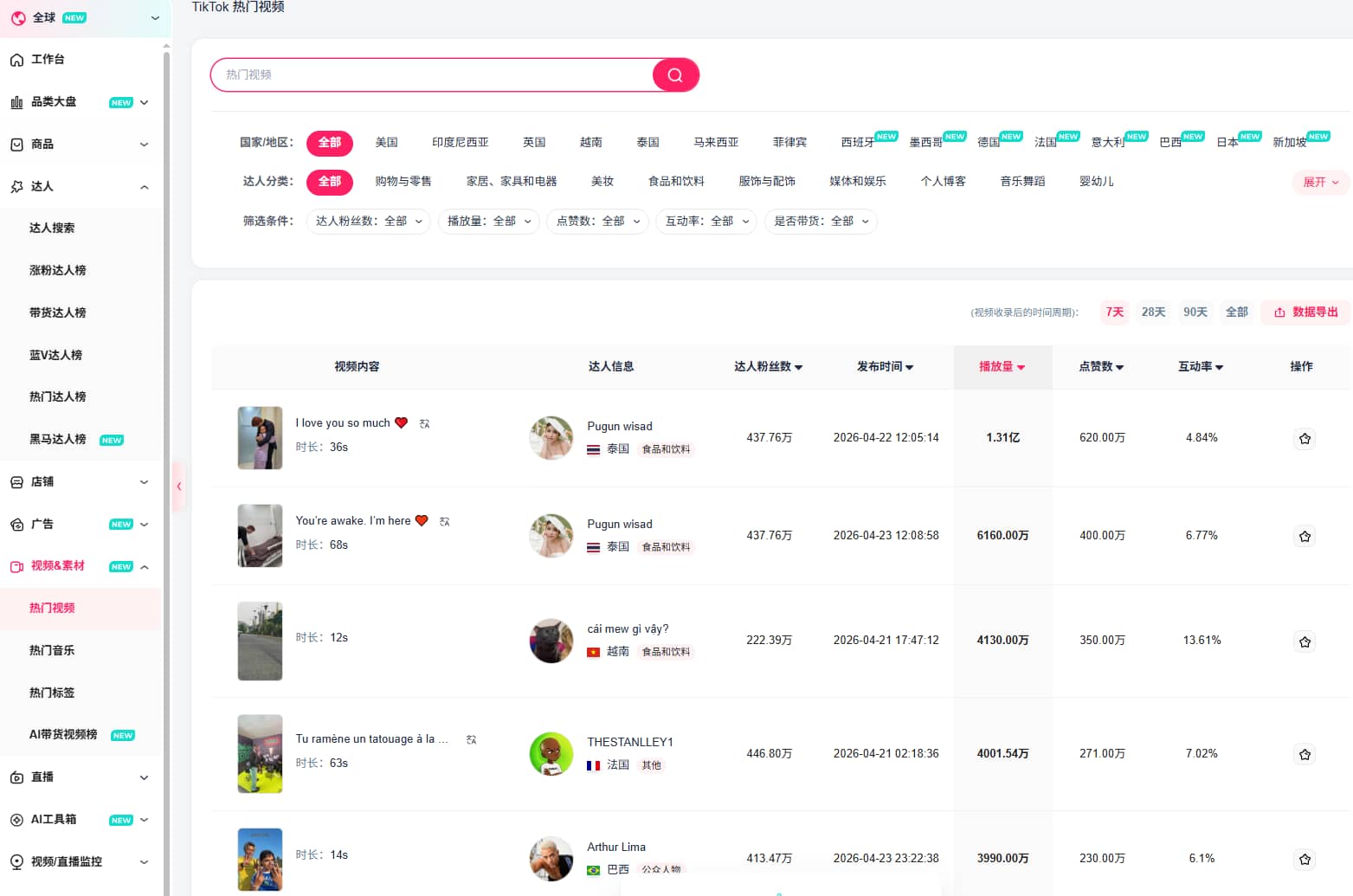Open 达人搜索 in the sidebar

pos(52,228)
